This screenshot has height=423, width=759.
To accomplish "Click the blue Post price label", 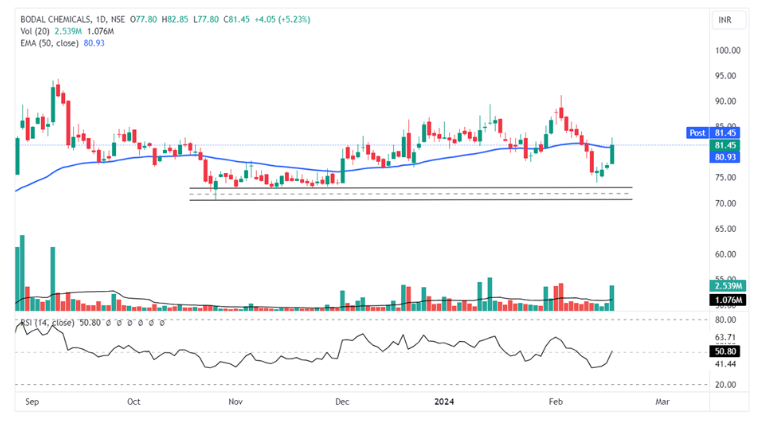I will coord(697,132).
